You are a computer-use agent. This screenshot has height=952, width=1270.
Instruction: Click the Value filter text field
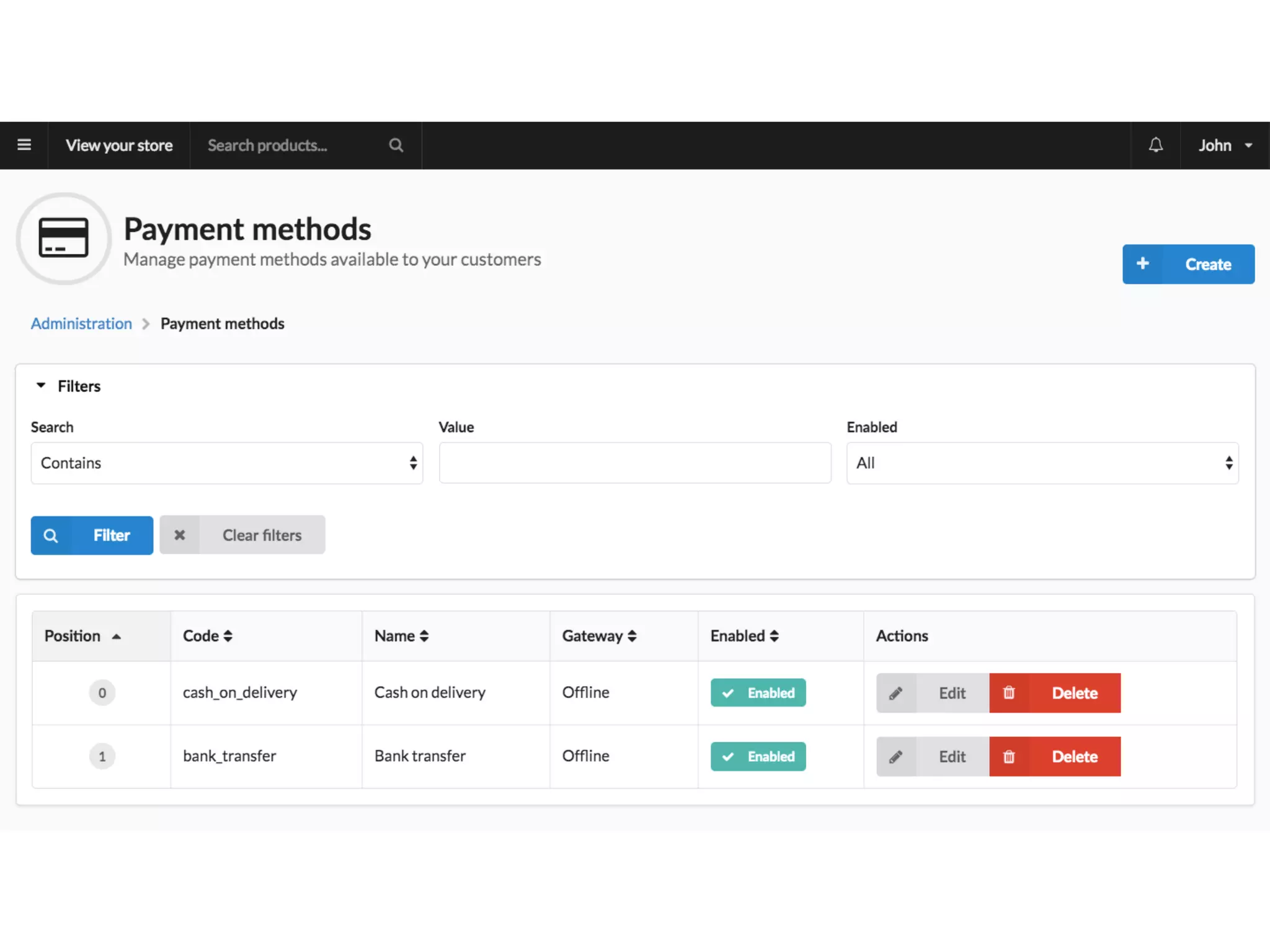click(x=635, y=463)
